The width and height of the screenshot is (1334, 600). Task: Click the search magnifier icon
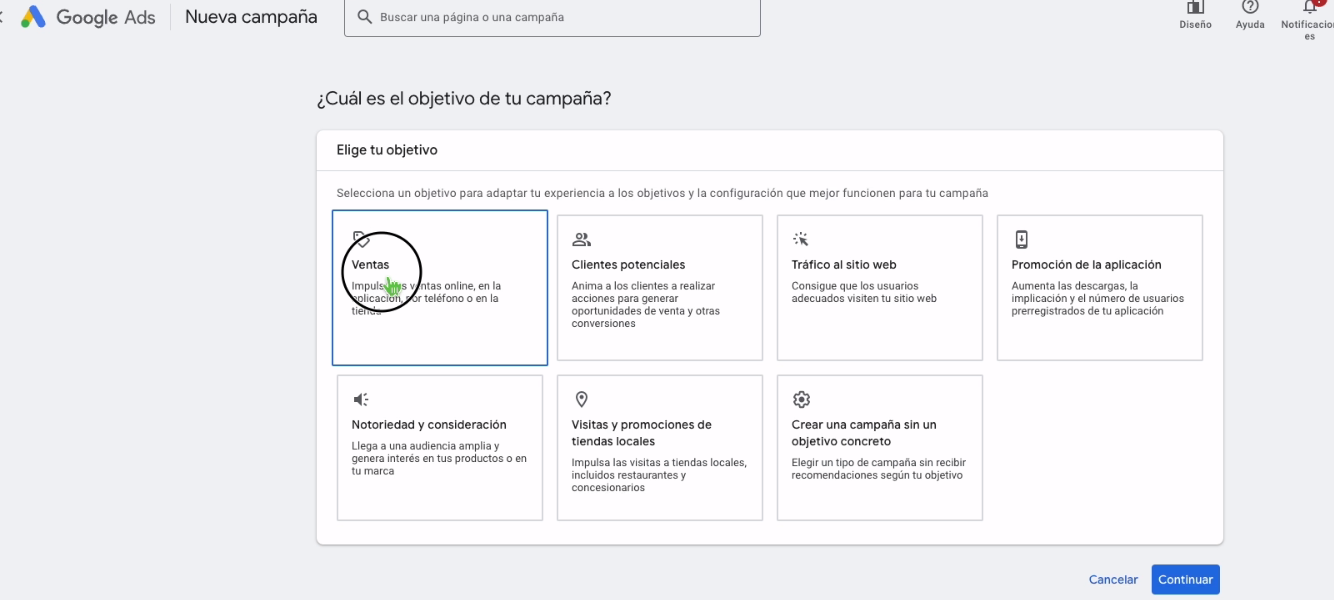tap(365, 17)
